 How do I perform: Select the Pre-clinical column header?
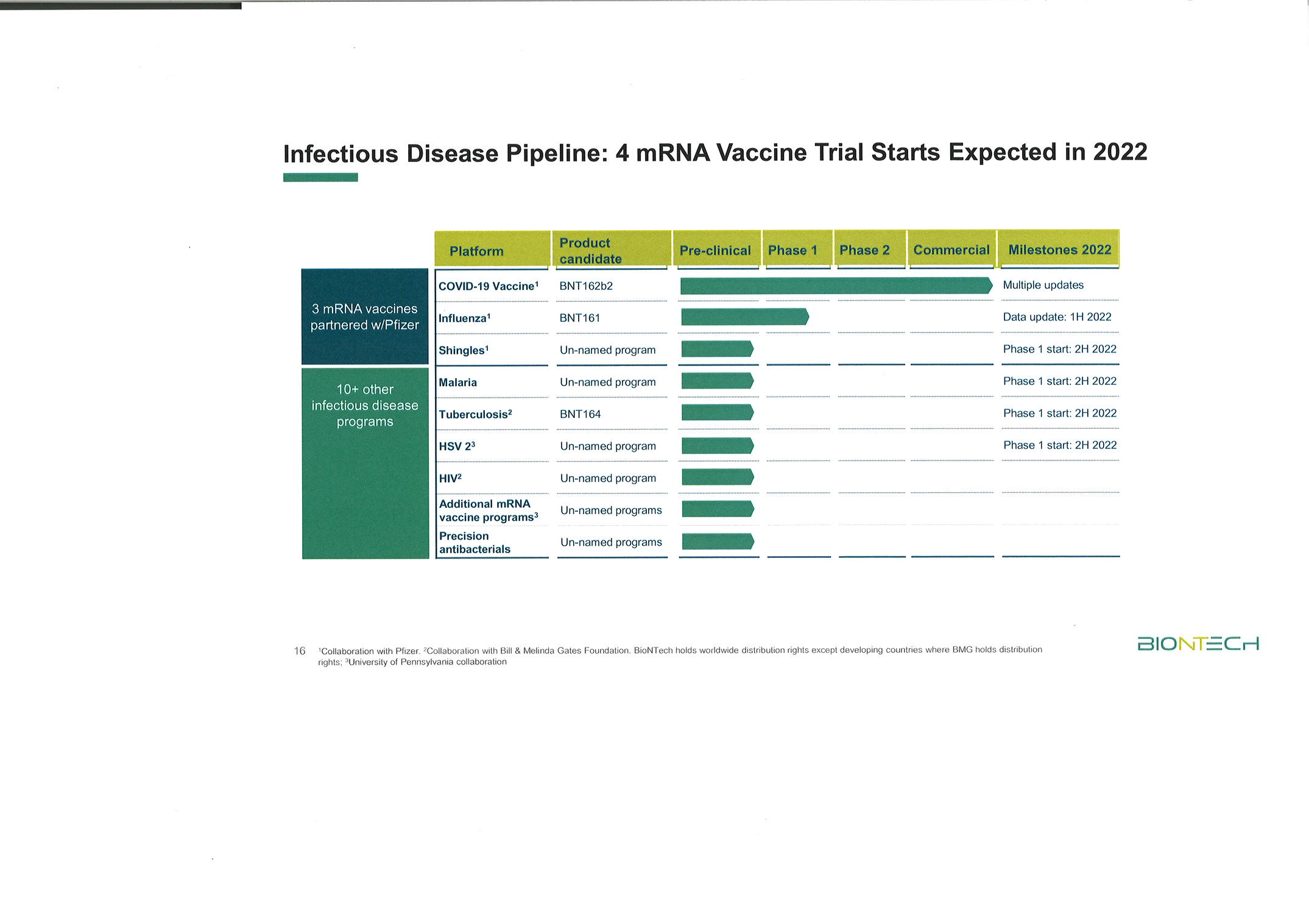pos(716,250)
